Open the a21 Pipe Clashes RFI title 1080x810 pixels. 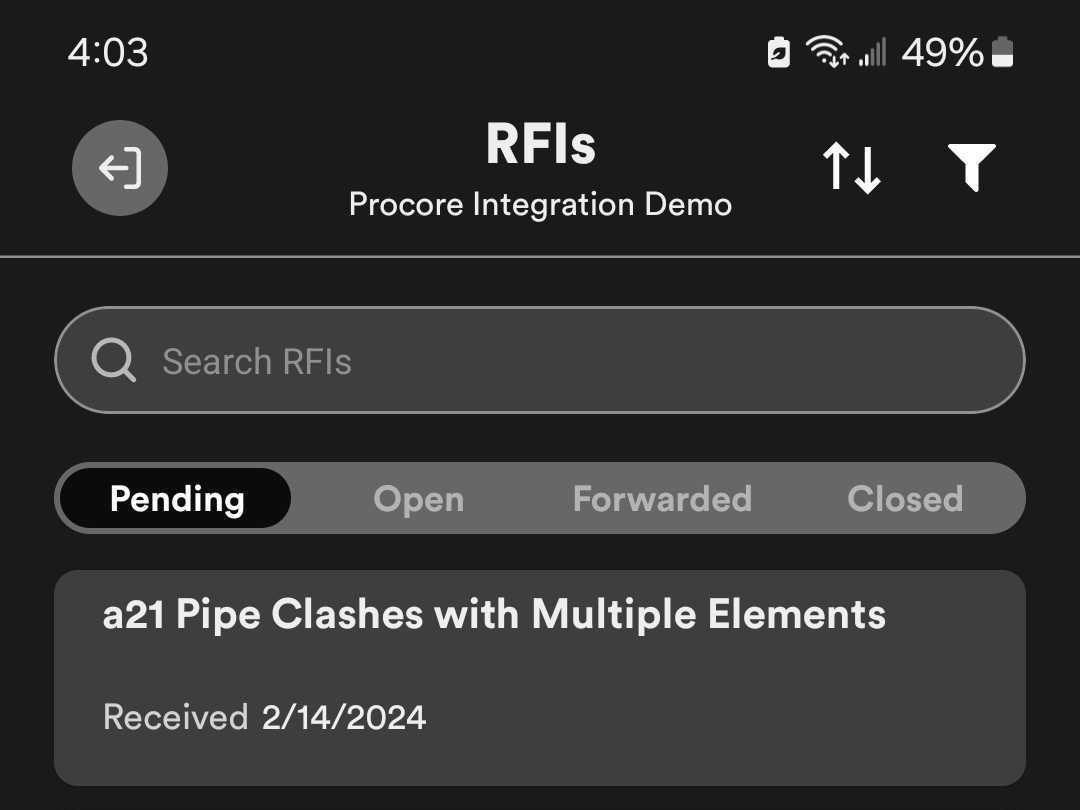click(494, 614)
